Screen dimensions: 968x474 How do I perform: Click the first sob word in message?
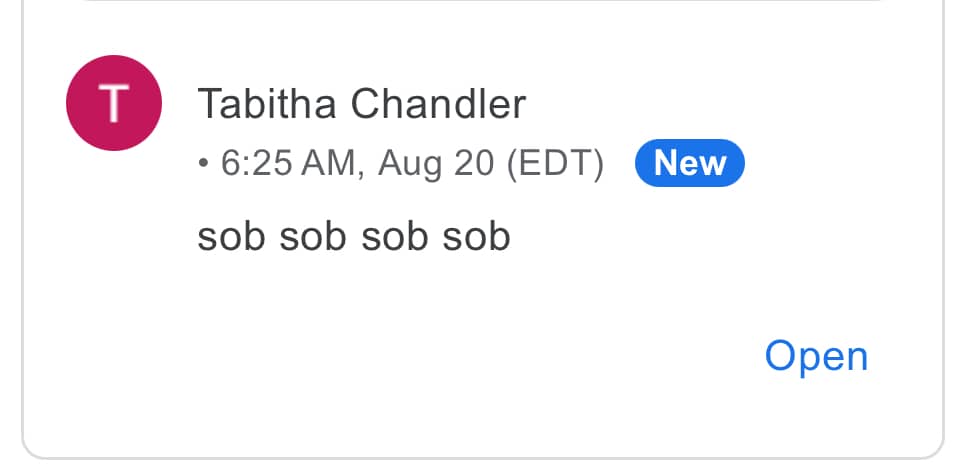click(x=232, y=237)
